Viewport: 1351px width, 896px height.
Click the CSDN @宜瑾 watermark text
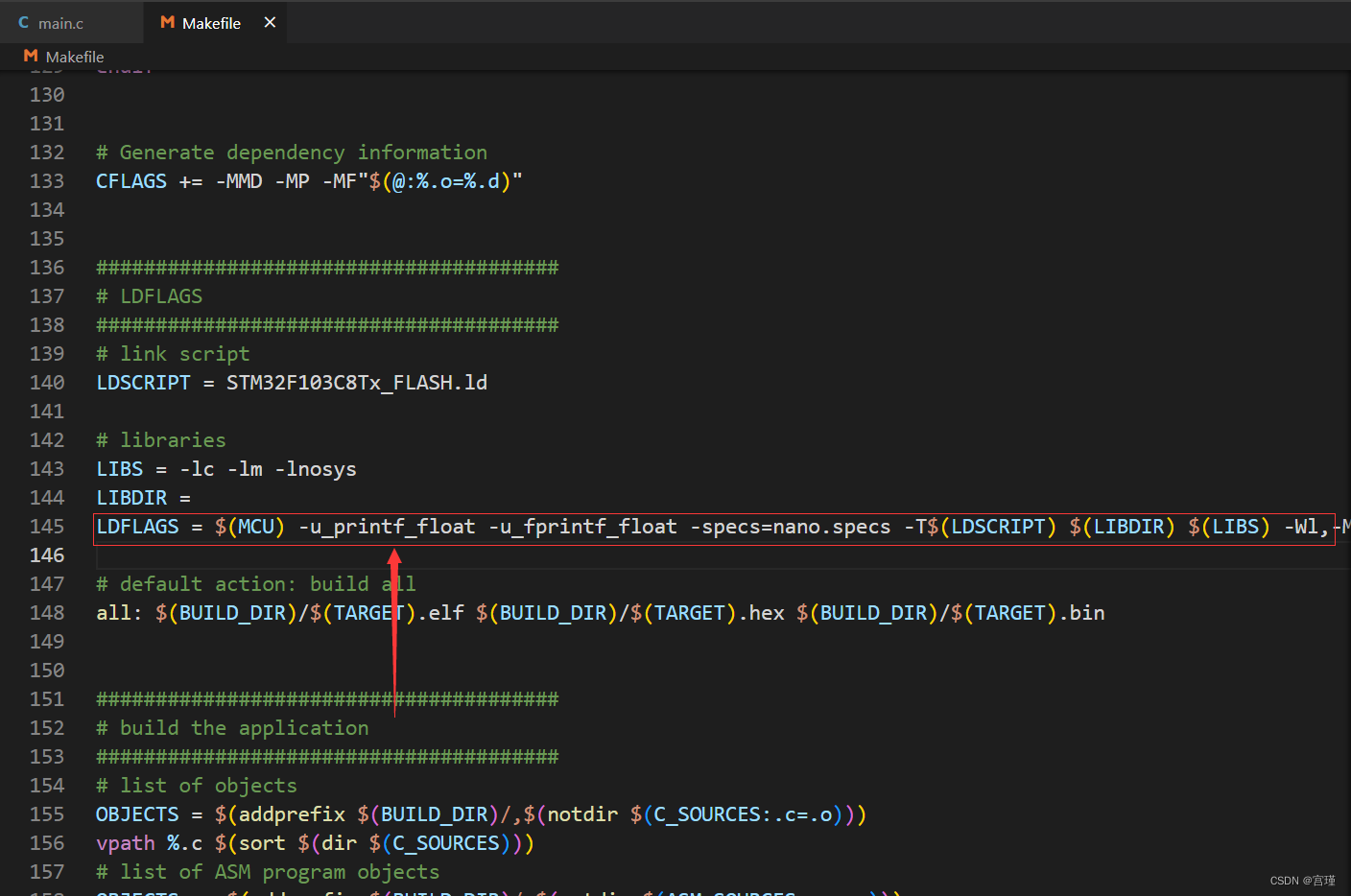[x=1303, y=880]
